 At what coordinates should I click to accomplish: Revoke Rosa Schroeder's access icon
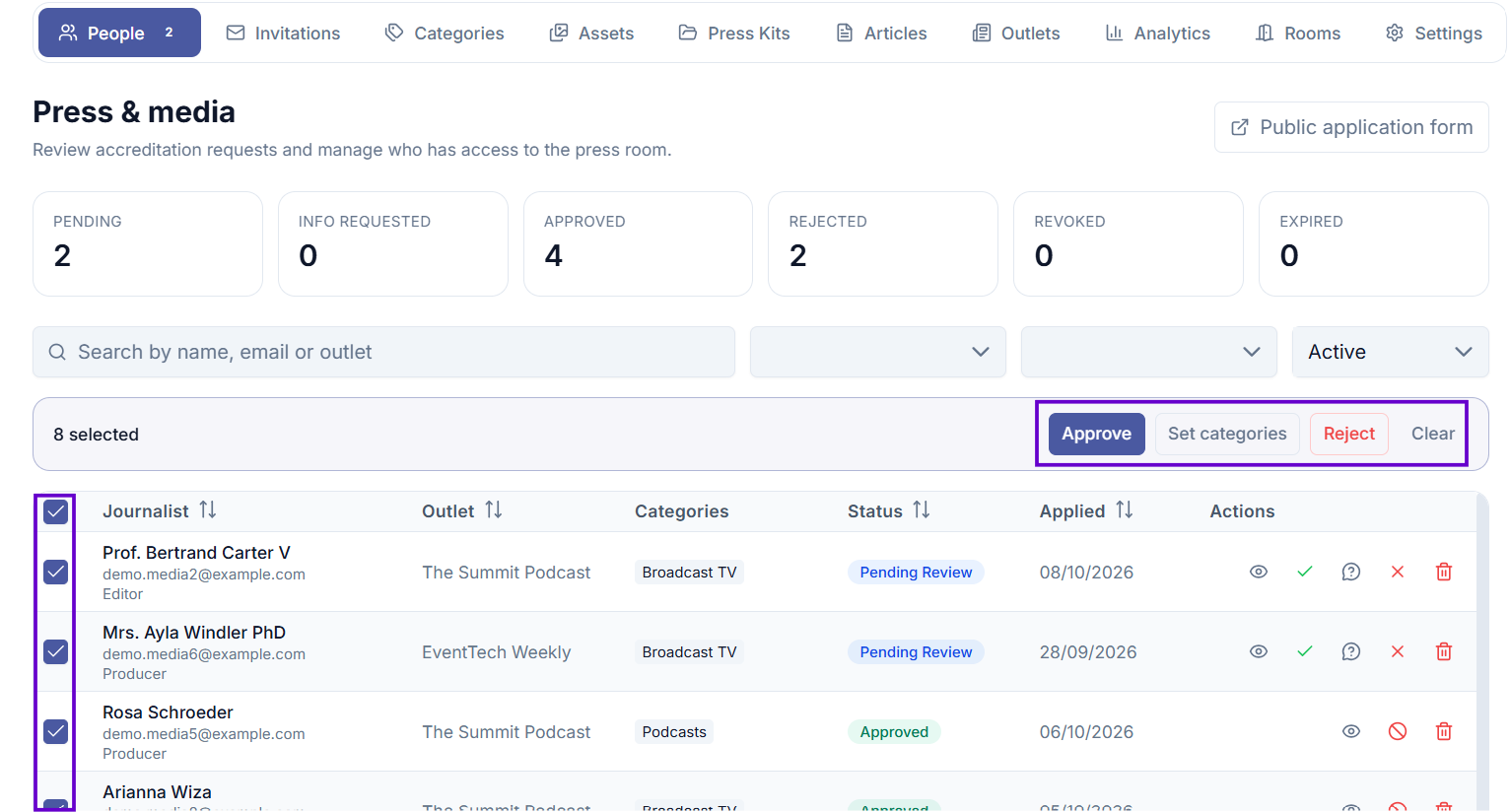coord(1398,731)
